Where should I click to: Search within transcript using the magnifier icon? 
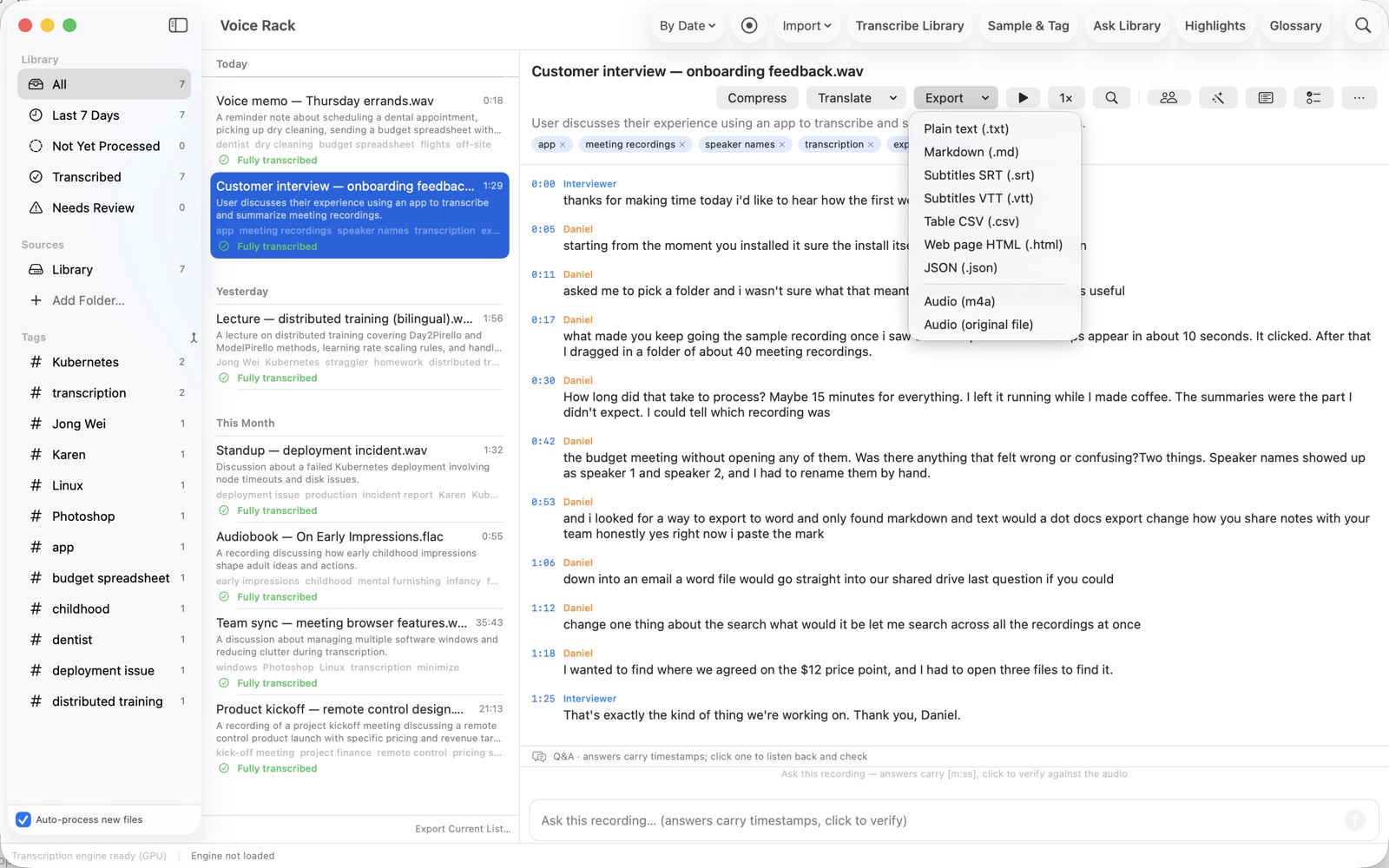point(1111,98)
